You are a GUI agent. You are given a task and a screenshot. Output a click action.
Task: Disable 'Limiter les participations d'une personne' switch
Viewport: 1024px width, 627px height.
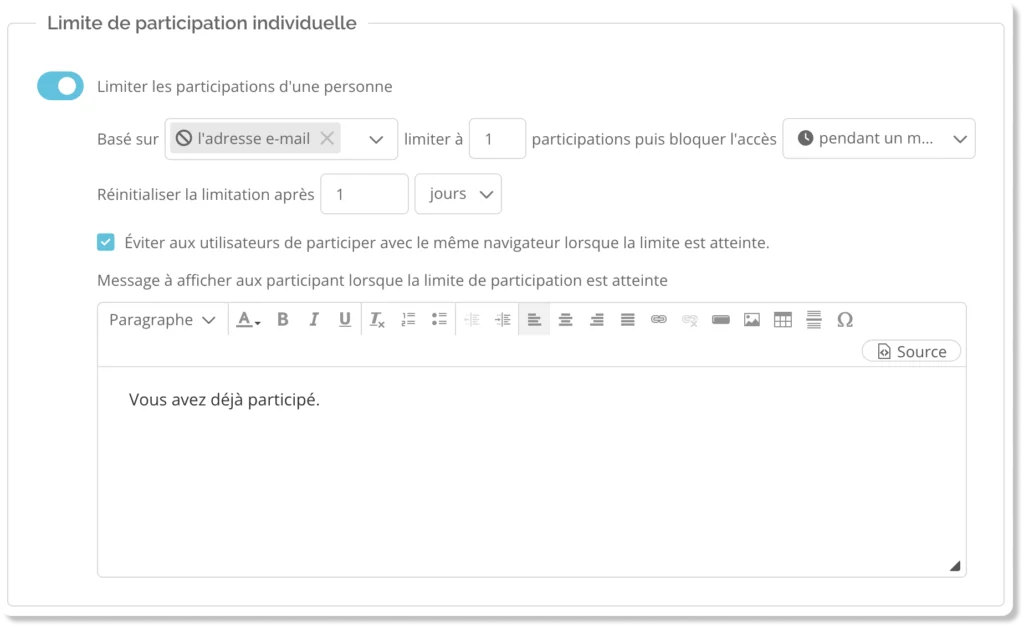[x=60, y=87]
